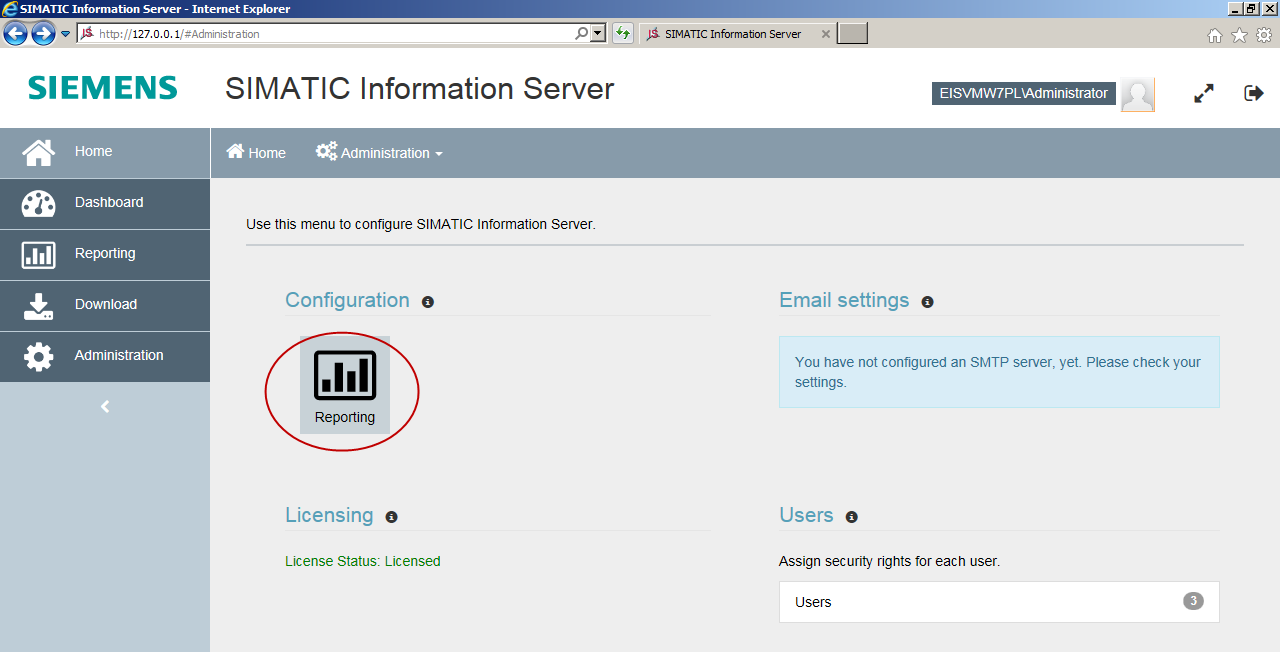The width and height of the screenshot is (1280, 652).
Task: Click info icon beside Licensing heading
Action: pos(391,517)
